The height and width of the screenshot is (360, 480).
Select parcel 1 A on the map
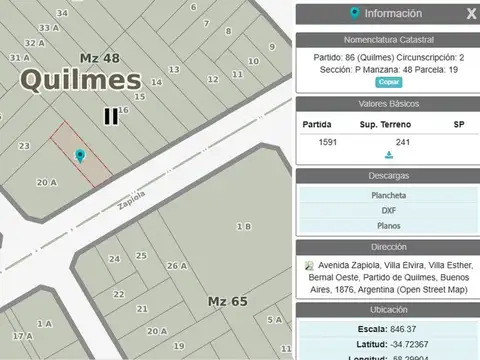coord(44,324)
